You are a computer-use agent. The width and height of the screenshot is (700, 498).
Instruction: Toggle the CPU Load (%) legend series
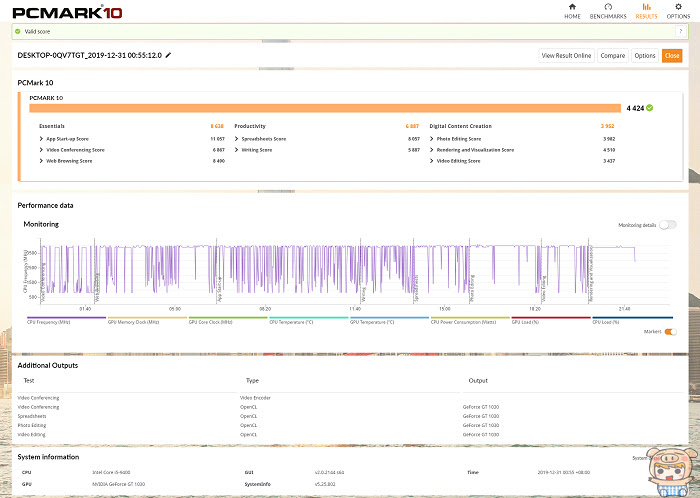tap(632, 320)
